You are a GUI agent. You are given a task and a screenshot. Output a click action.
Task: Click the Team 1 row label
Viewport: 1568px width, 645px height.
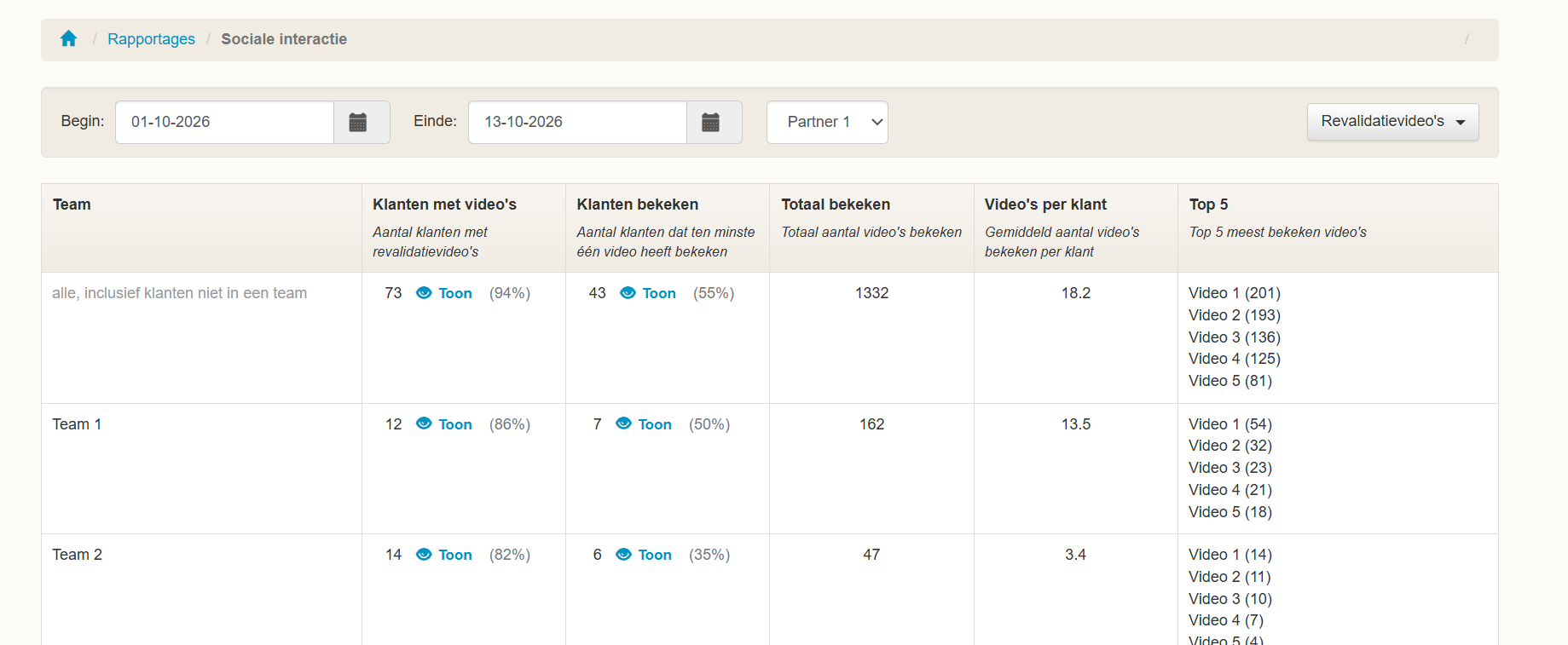(x=77, y=424)
